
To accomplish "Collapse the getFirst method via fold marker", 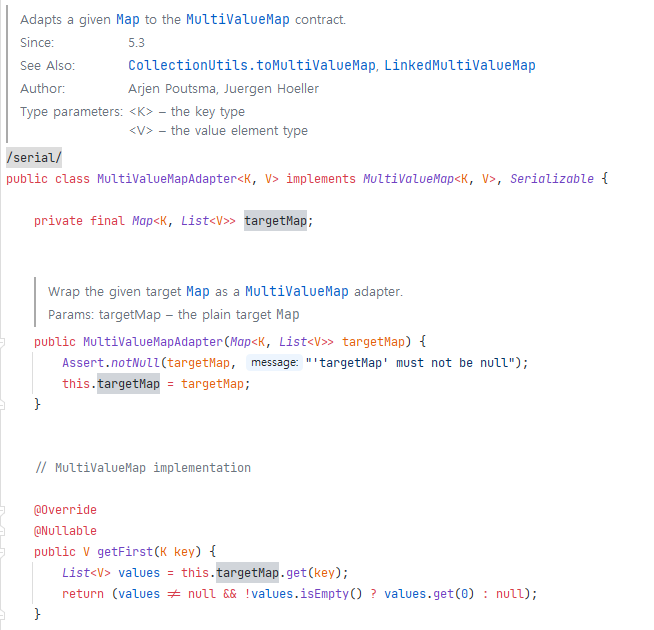I will 2,552.
